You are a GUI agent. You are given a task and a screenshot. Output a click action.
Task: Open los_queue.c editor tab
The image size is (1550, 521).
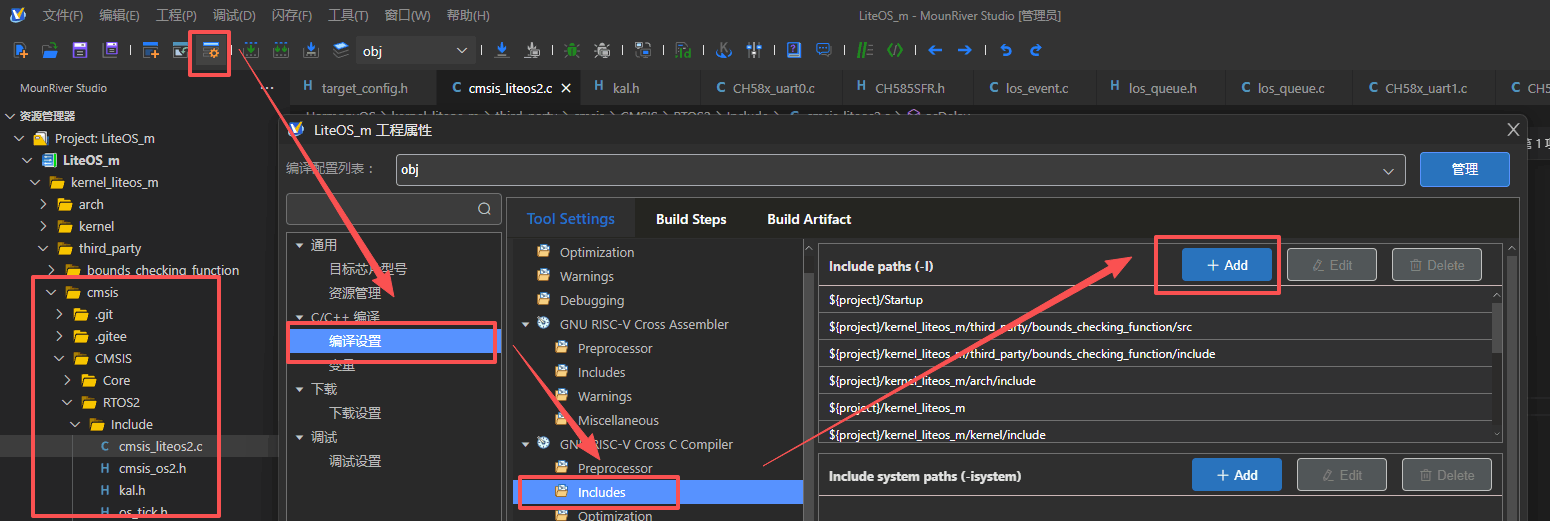(1291, 88)
